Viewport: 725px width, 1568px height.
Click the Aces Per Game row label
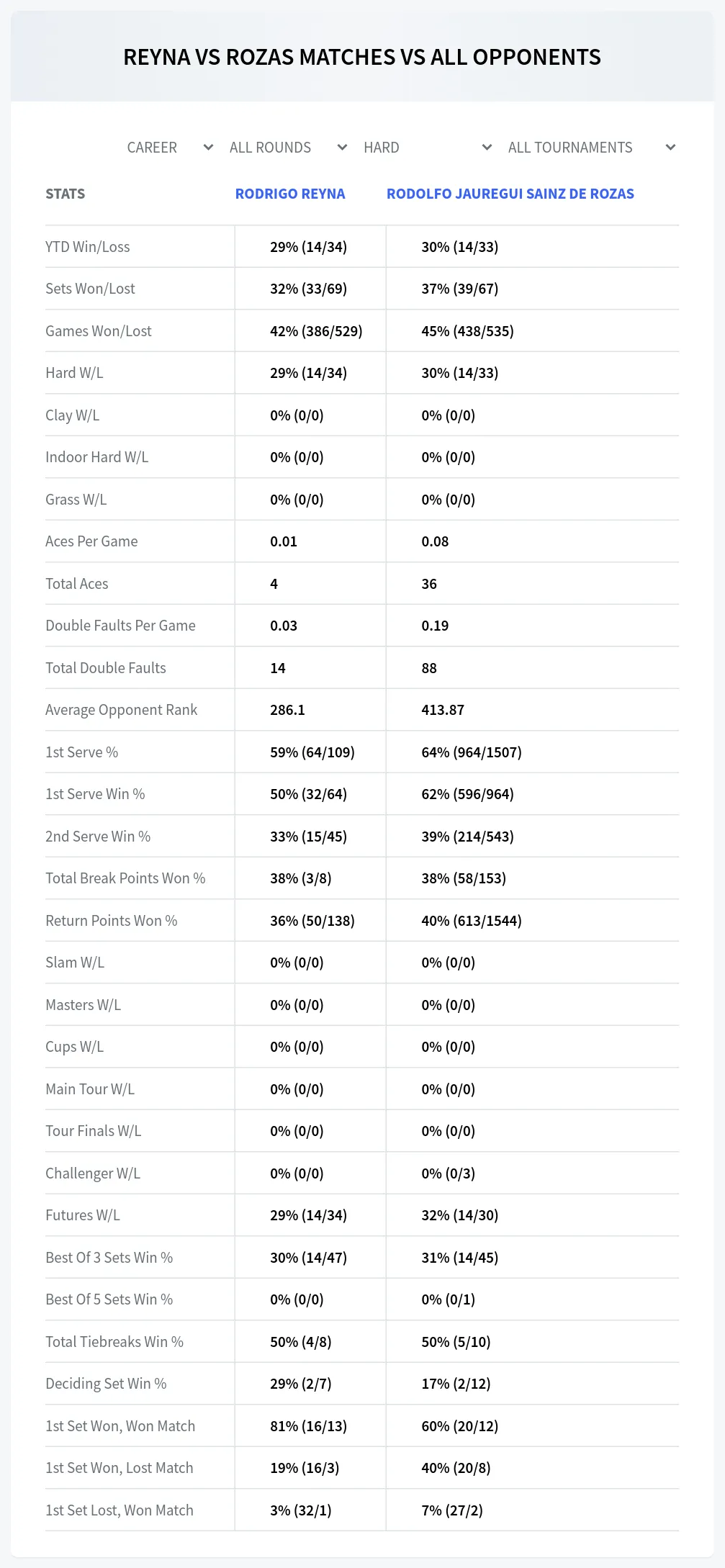pyautogui.click(x=91, y=541)
